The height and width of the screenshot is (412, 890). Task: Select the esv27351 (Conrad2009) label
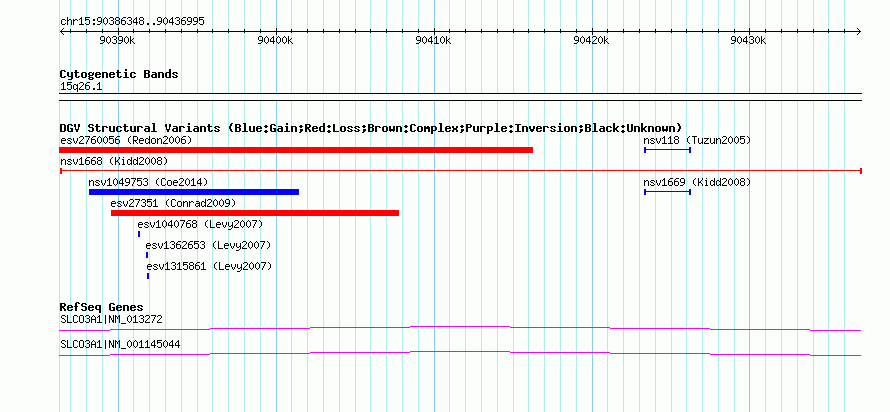coord(173,203)
